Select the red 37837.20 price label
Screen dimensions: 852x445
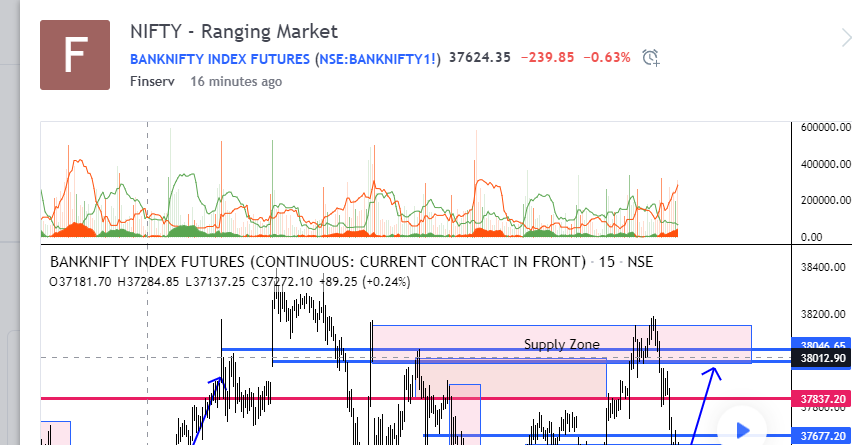click(820, 399)
